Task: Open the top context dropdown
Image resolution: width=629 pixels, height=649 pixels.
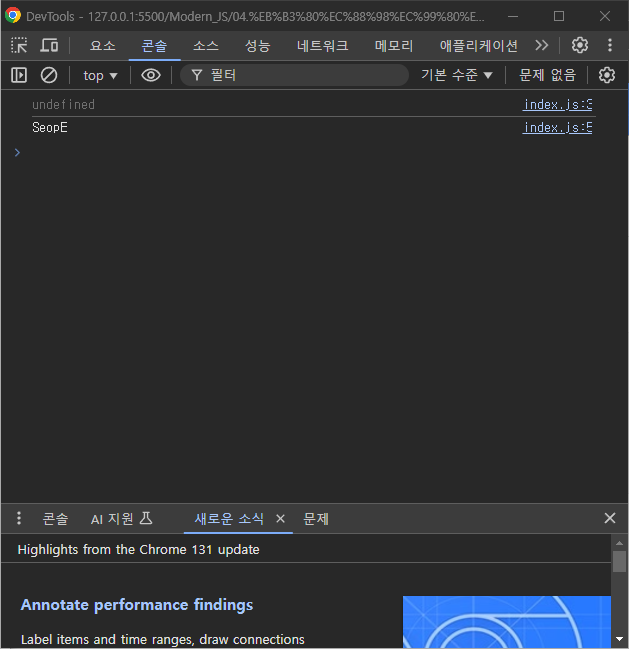Action: point(100,76)
